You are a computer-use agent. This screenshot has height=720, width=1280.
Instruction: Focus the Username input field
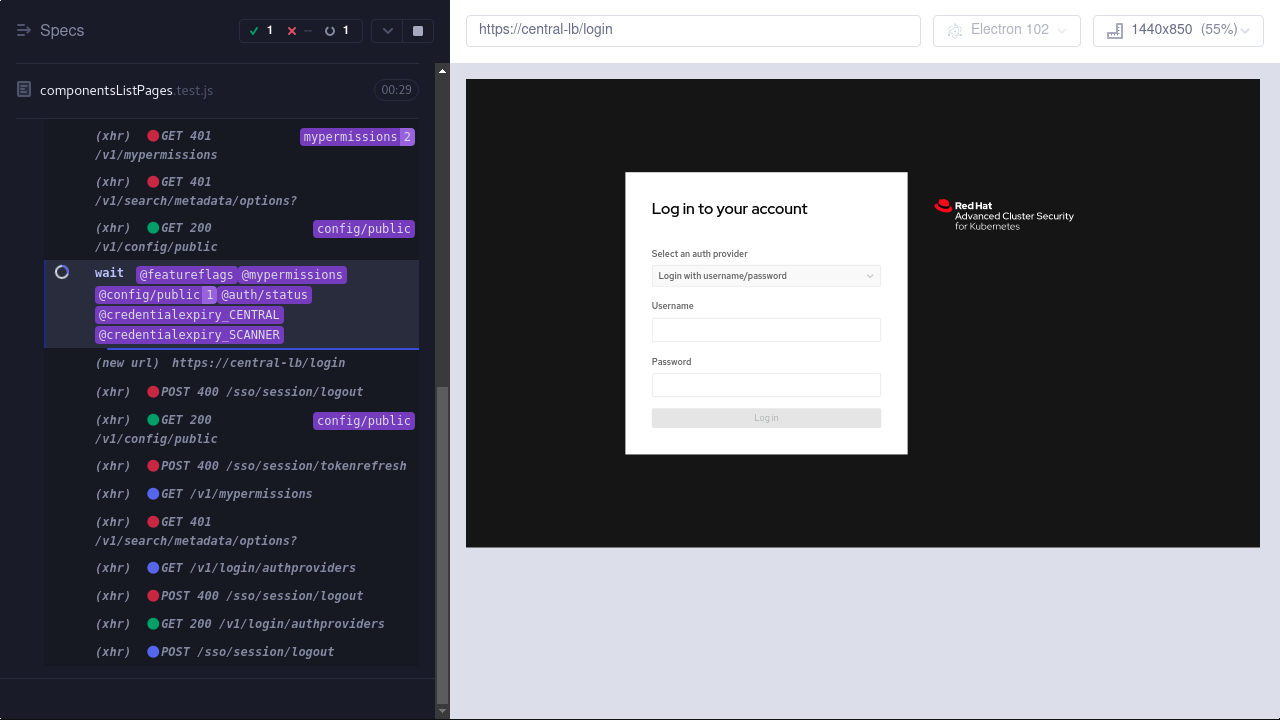(766, 330)
